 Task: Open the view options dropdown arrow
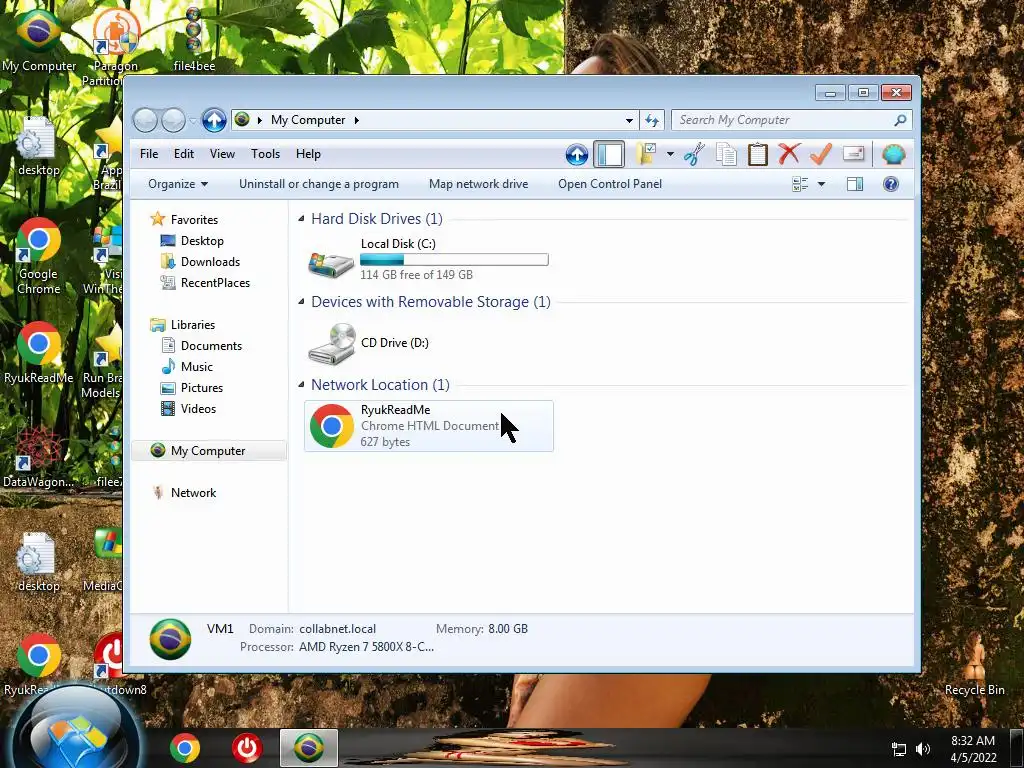[x=822, y=184]
